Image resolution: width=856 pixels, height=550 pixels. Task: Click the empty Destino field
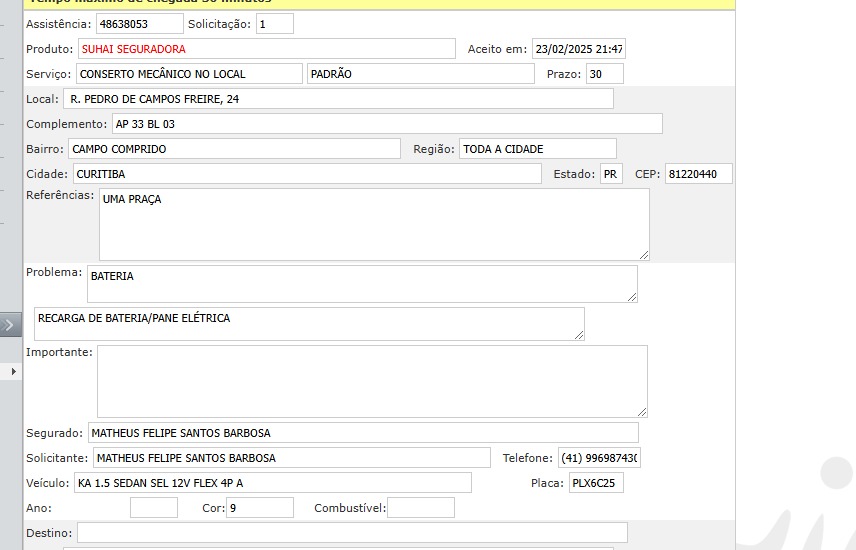pyautogui.click(x=352, y=533)
